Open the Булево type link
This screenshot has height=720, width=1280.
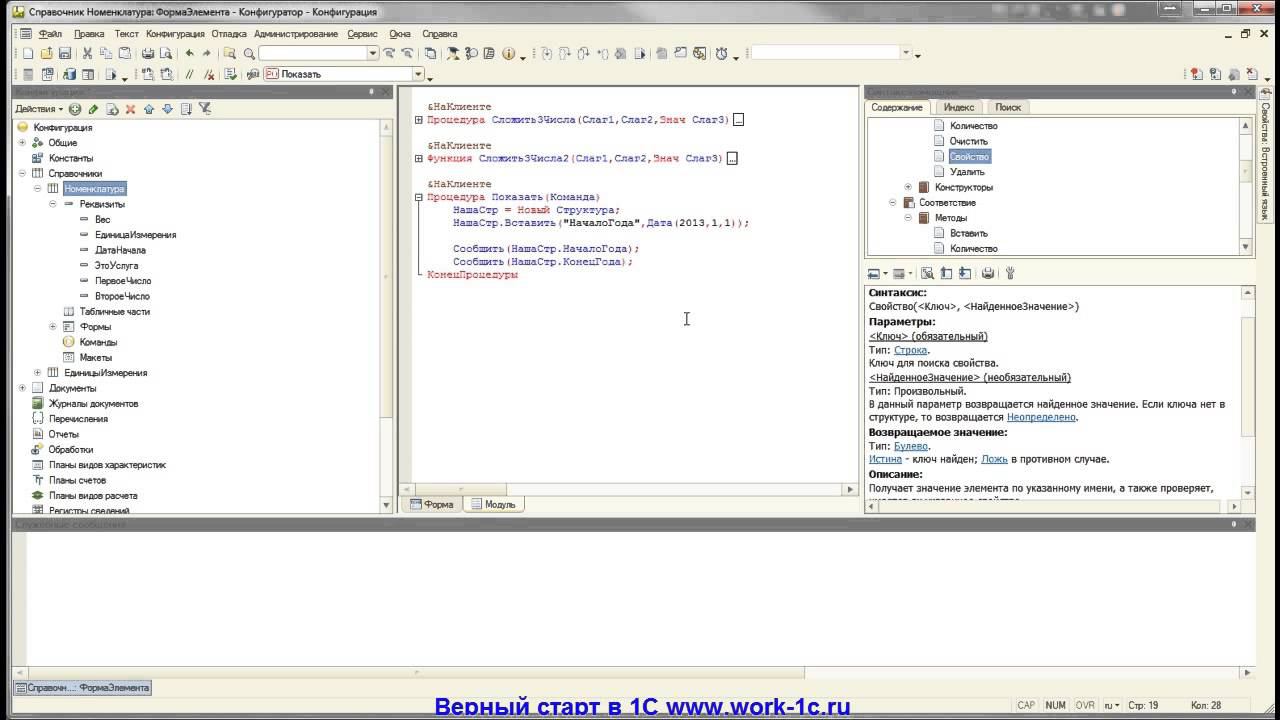click(x=911, y=446)
